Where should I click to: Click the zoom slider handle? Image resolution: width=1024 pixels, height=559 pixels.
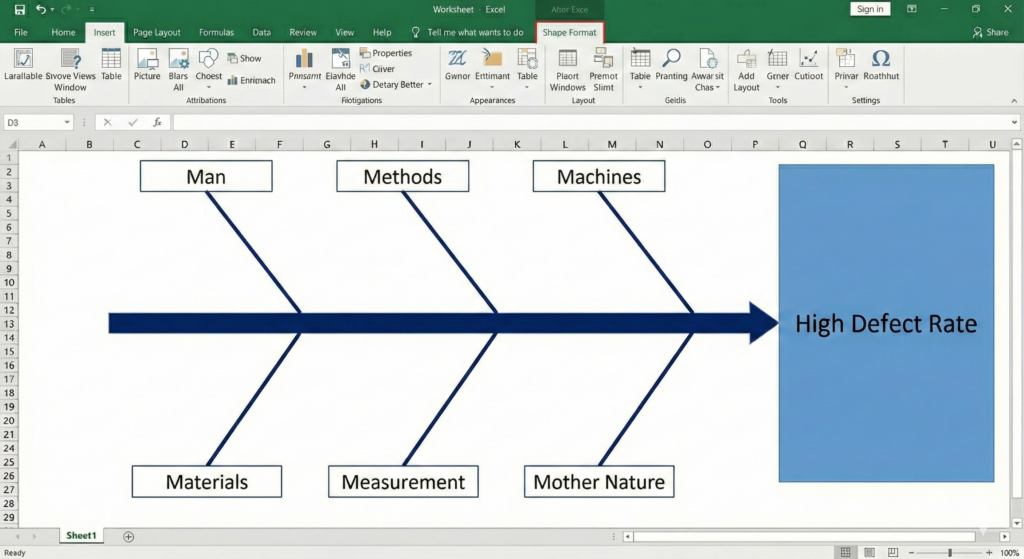pyautogui.click(x=950, y=552)
